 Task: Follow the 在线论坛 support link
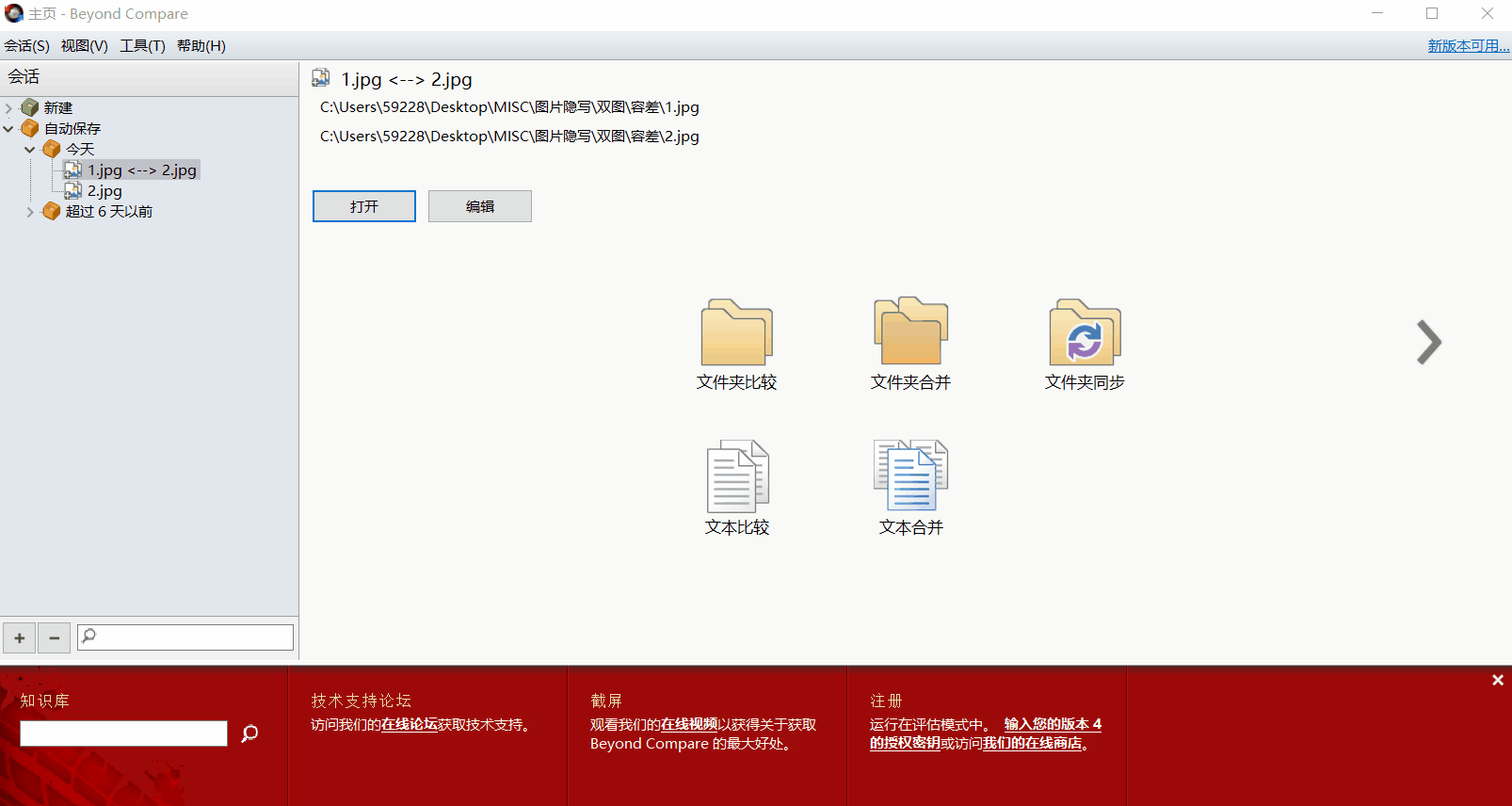[x=409, y=725]
